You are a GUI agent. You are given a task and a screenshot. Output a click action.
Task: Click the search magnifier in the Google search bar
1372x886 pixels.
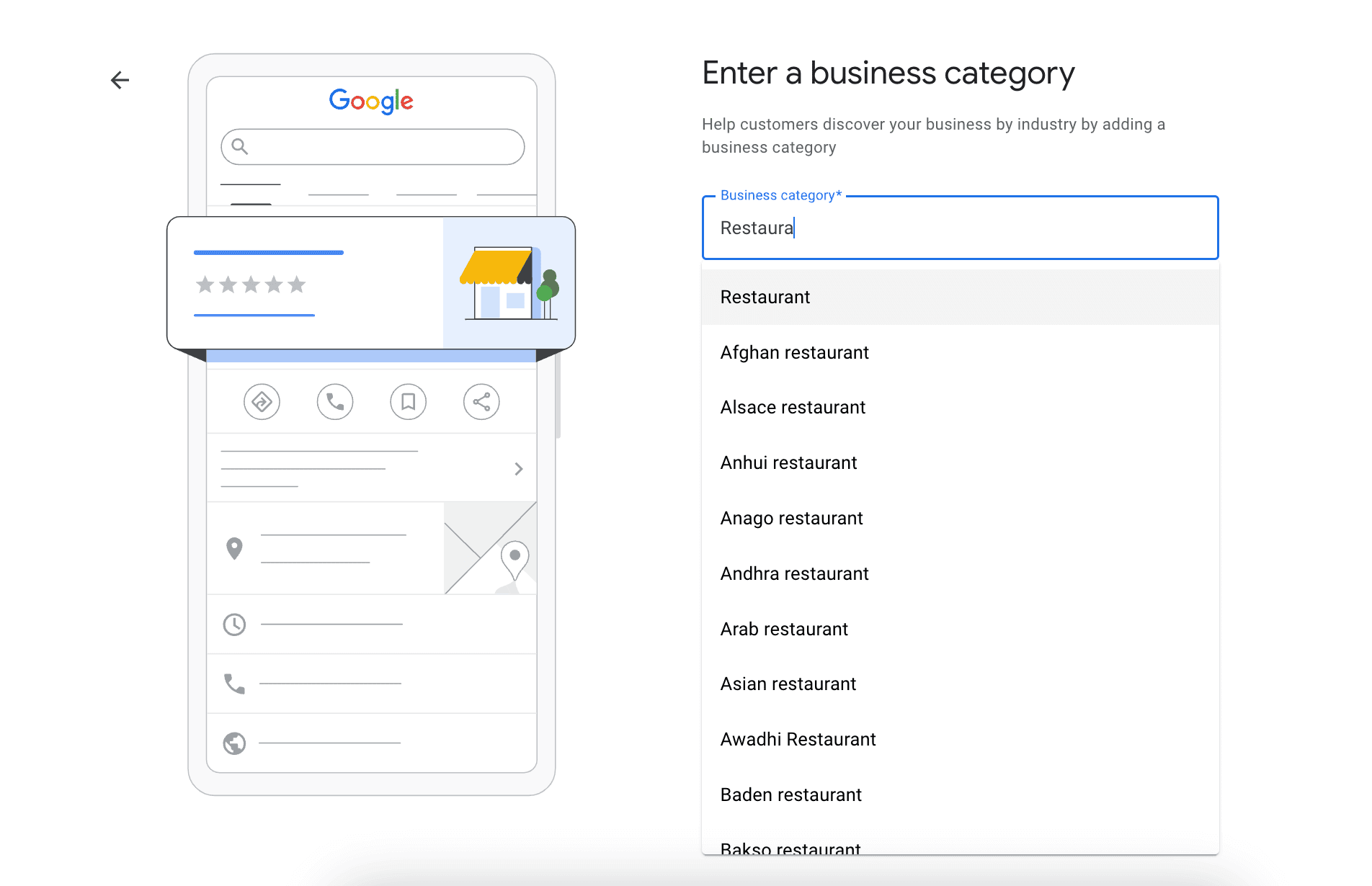(x=241, y=146)
